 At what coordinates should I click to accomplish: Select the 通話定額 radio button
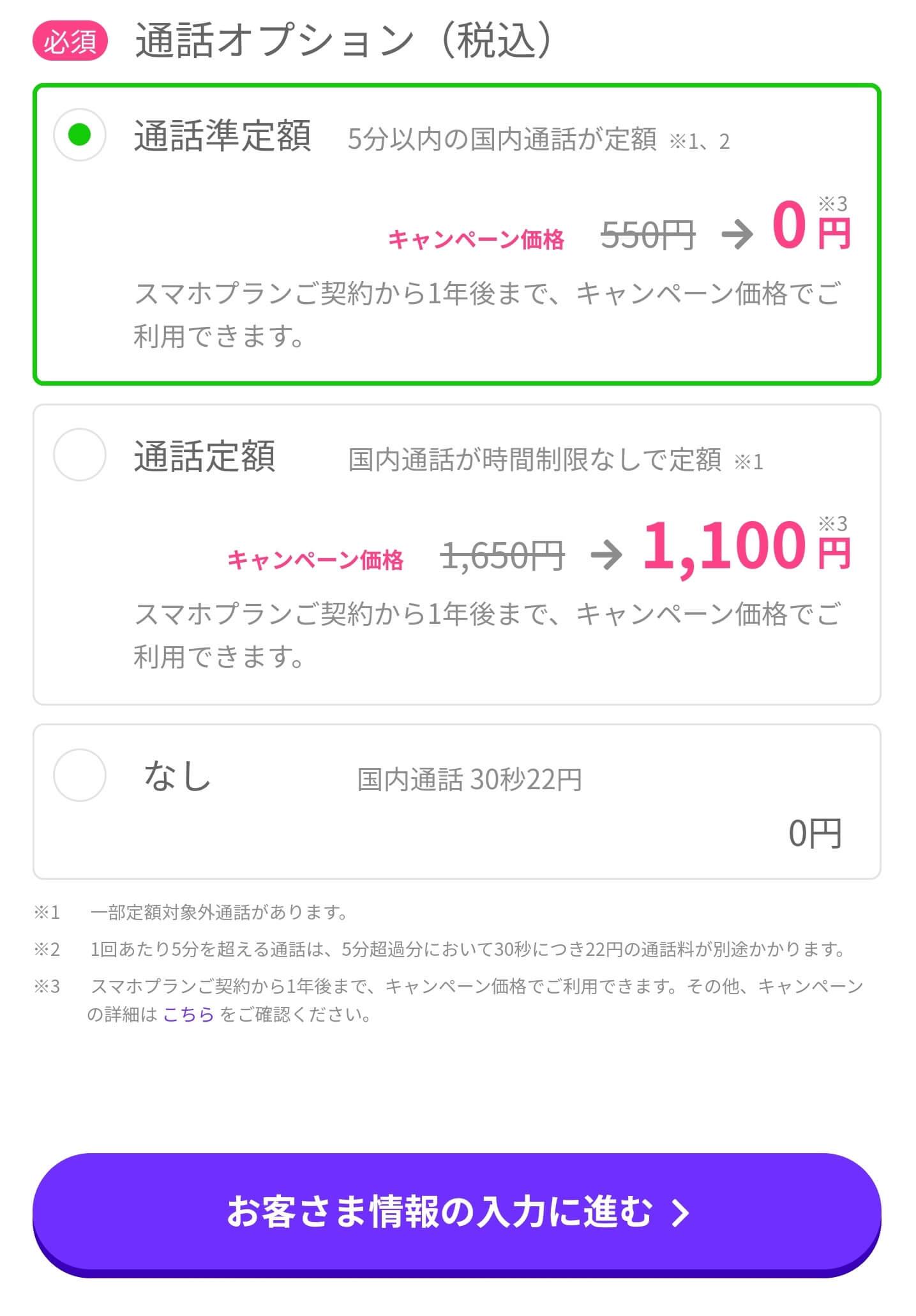pyautogui.click(x=79, y=455)
